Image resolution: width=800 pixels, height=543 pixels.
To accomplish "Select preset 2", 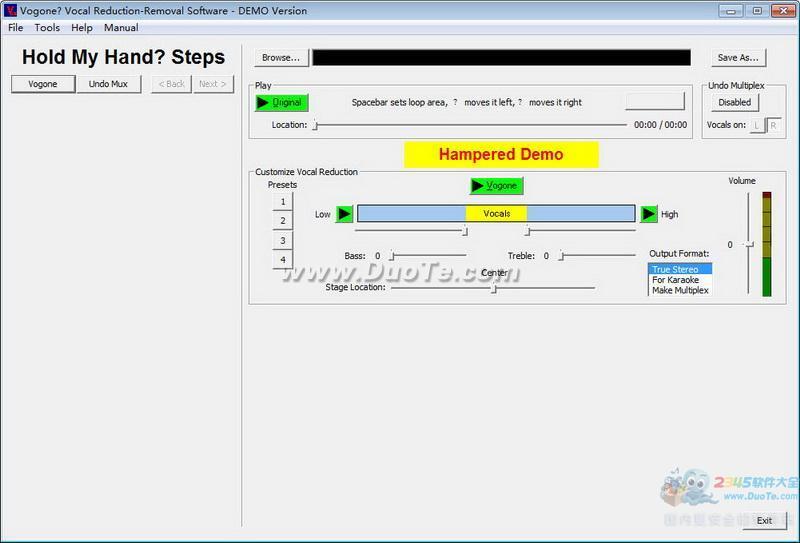I will click(x=283, y=221).
